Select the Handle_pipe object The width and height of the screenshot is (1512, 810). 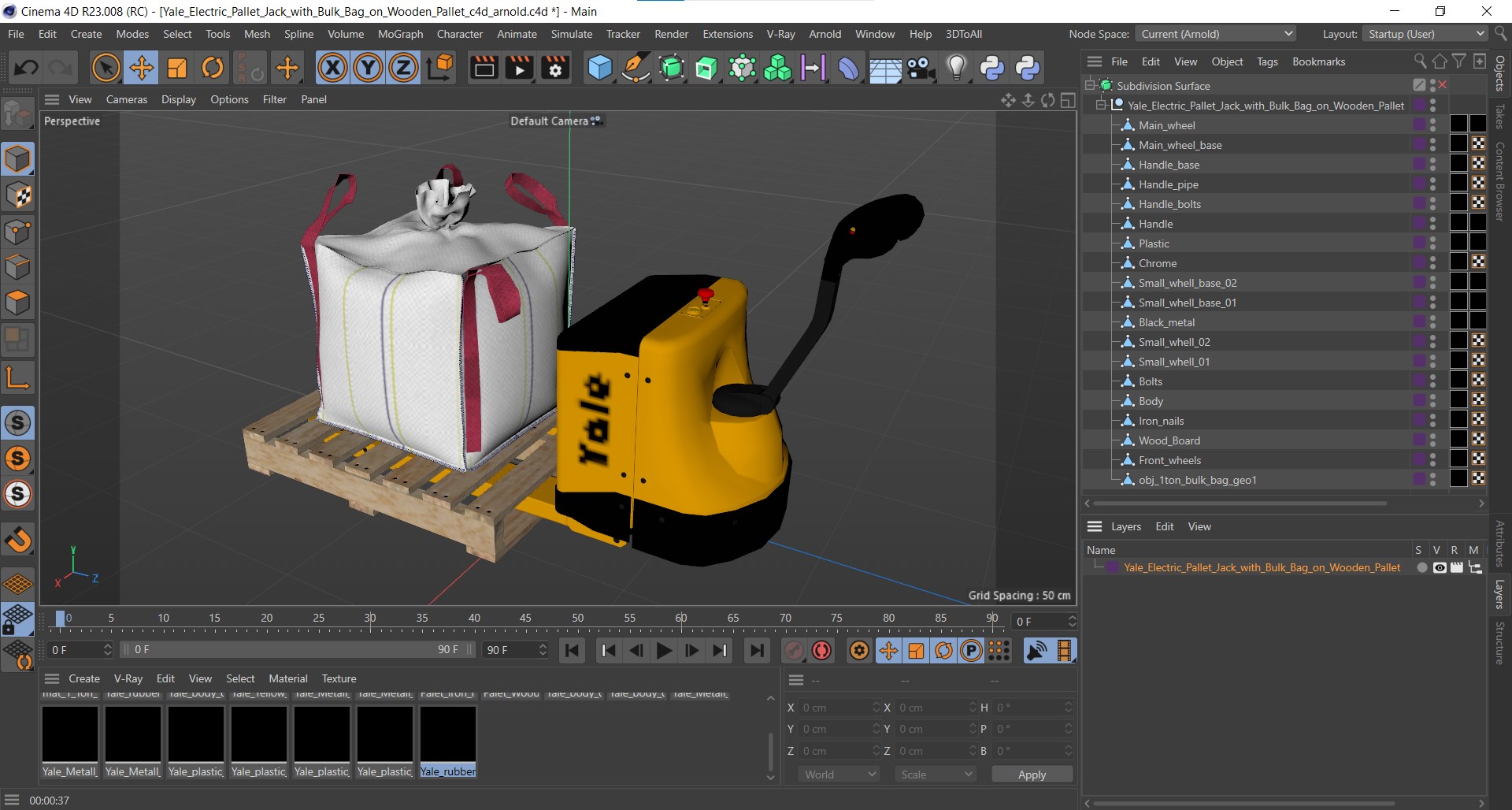pos(1168,184)
